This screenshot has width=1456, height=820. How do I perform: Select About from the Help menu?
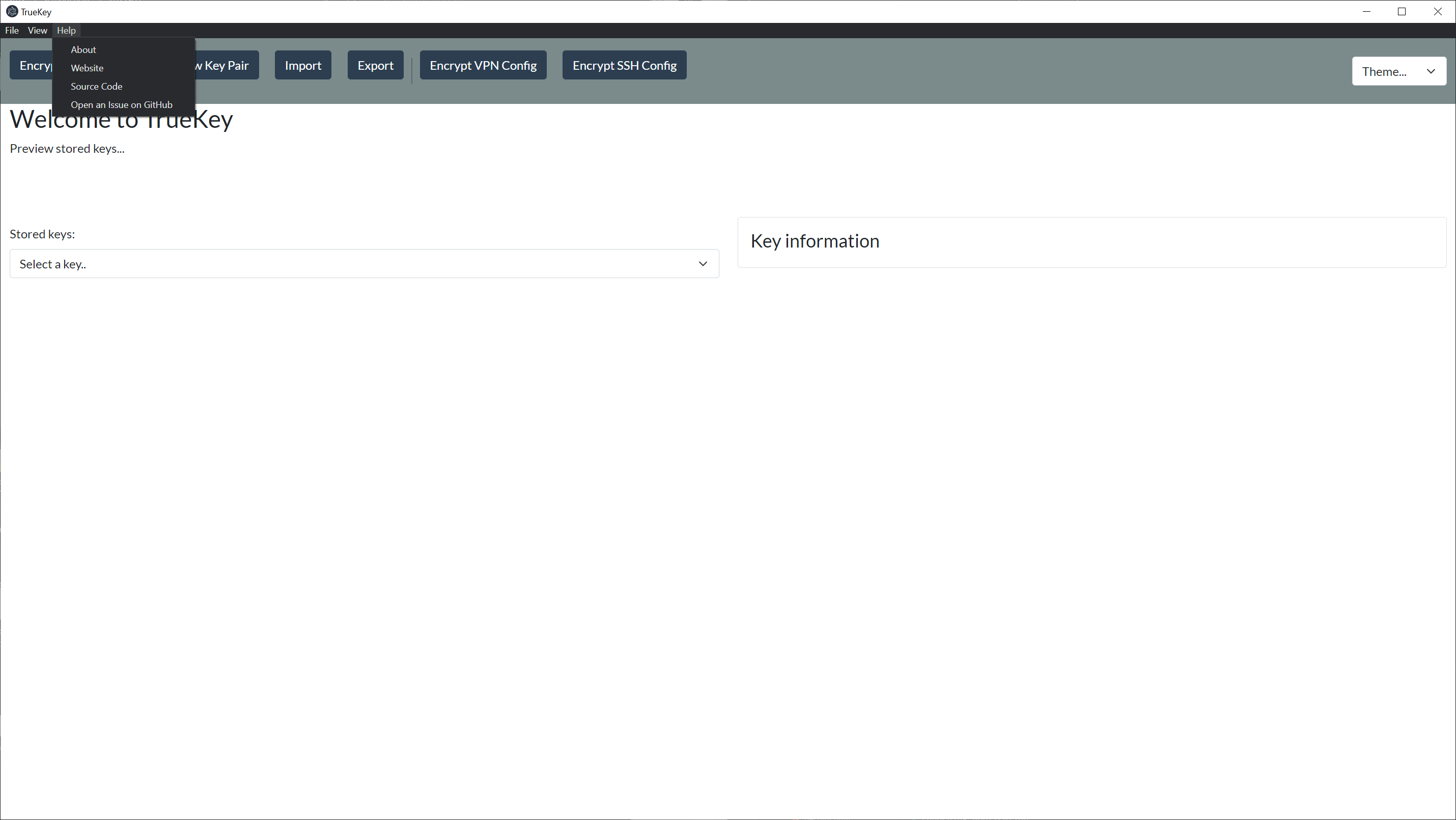[x=83, y=49]
